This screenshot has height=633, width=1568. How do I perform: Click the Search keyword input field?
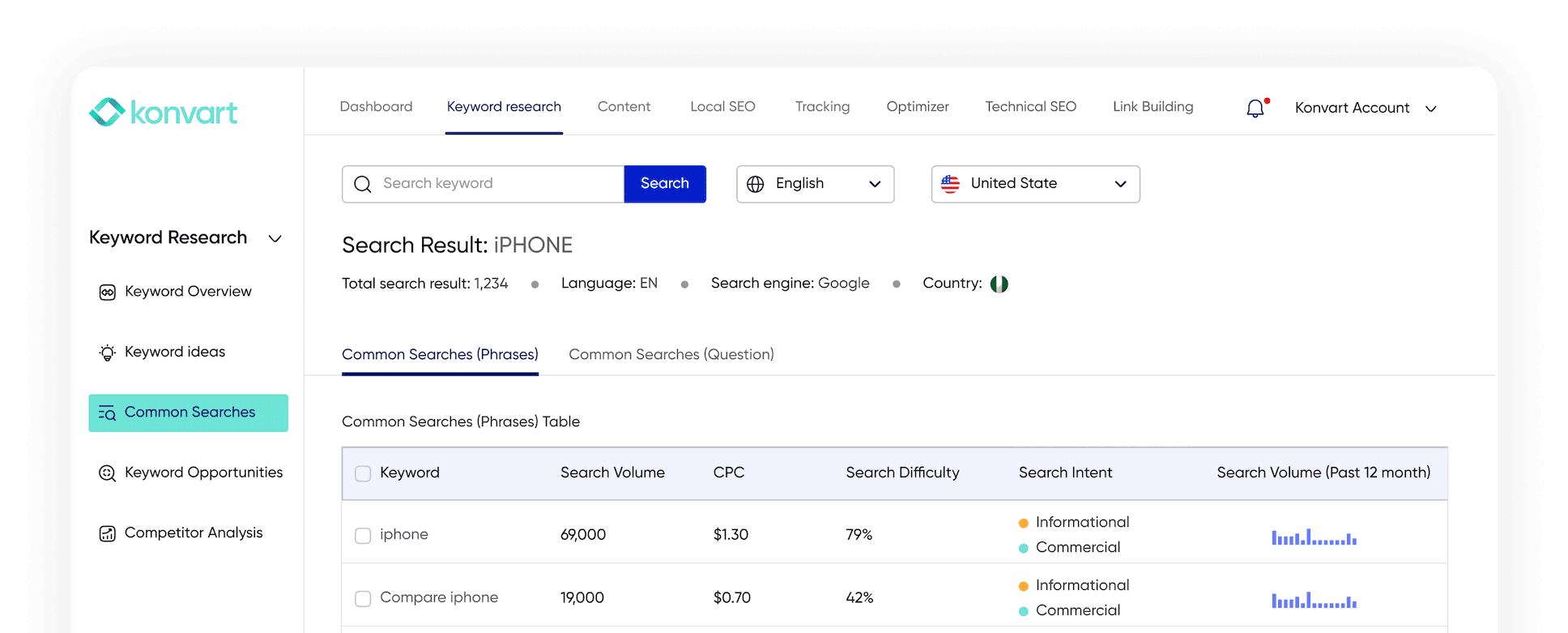483,184
